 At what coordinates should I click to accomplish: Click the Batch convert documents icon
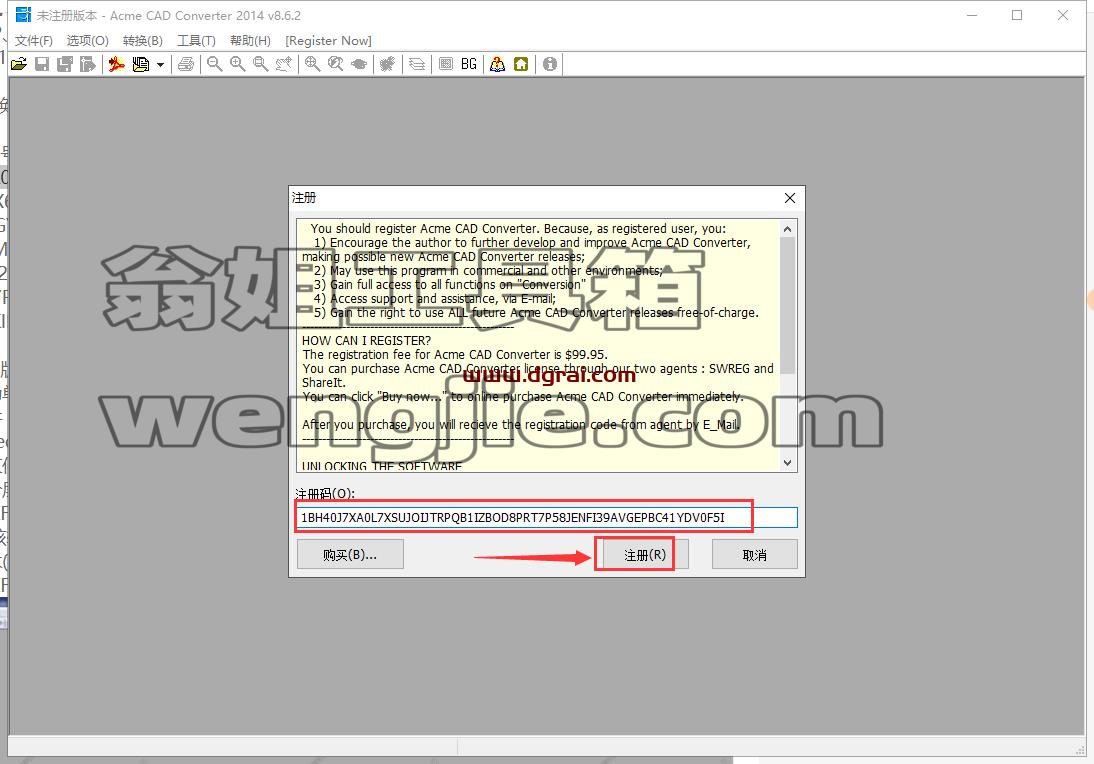tap(140, 64)
